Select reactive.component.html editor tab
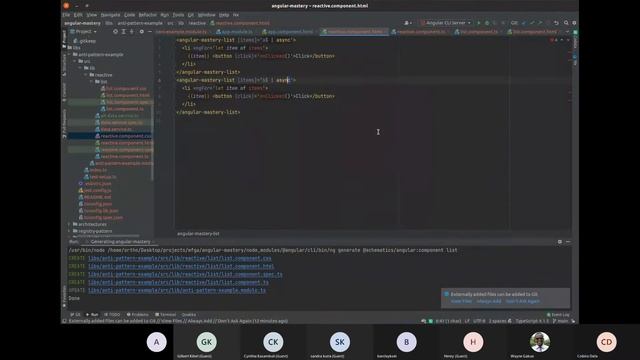Image resolution: width=640 pixels, height=360 pixels. pos(353,31)
